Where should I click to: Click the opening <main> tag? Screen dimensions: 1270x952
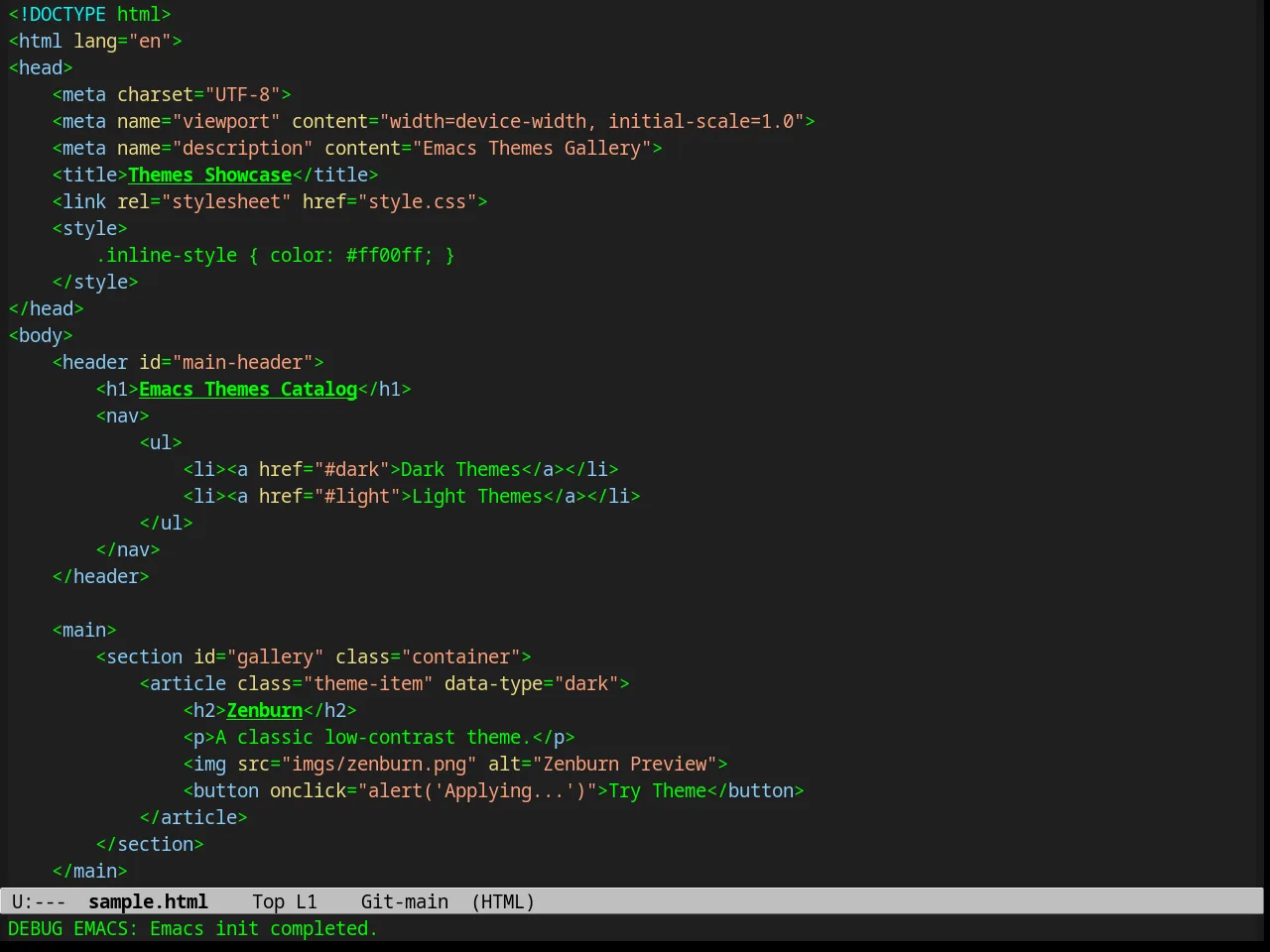[x=84, y=630]
